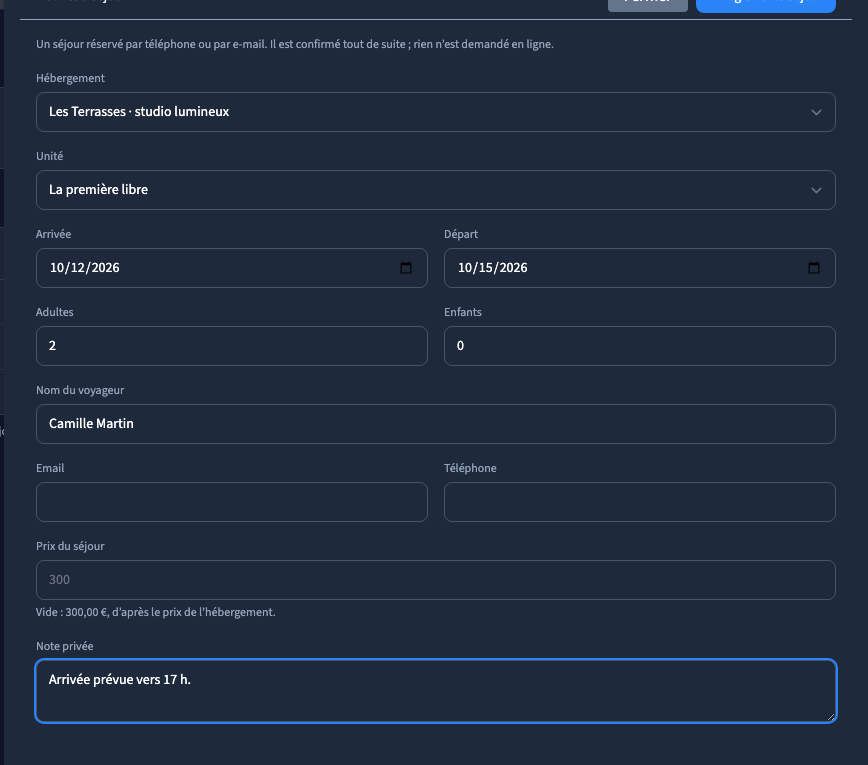This screenshot has height=765, width=868.
Task: Click the "Nom du voyageur" label
Action: tap(80, 390)
